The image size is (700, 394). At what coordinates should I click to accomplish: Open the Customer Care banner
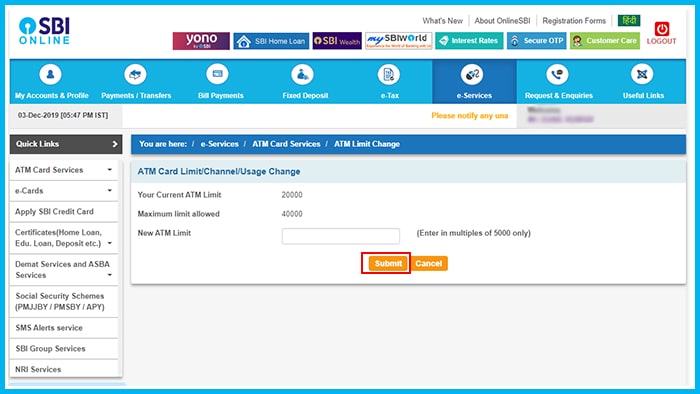point(605,41)
